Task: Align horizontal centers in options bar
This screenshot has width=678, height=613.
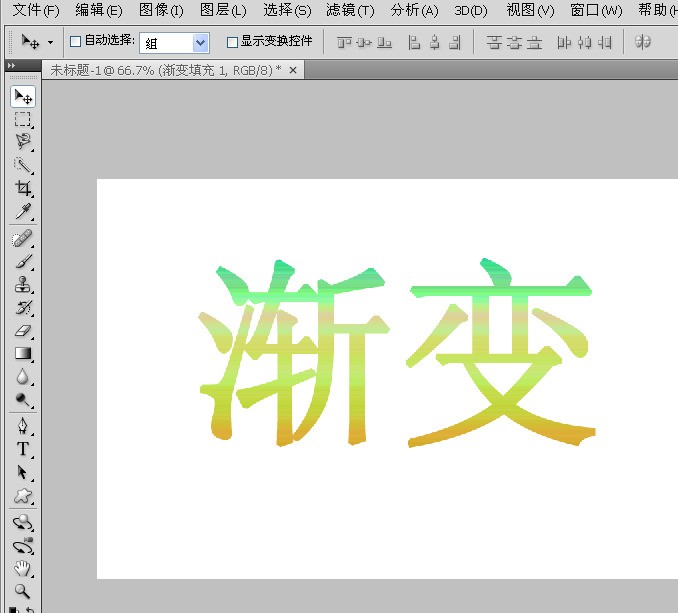Action: tap(435, 42)
